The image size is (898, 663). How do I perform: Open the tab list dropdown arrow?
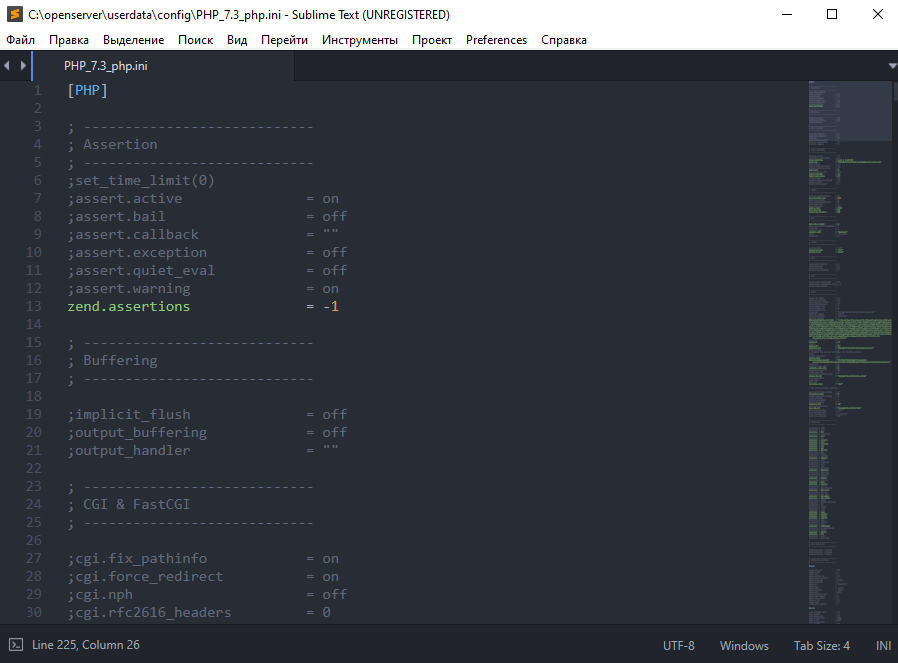891,65
